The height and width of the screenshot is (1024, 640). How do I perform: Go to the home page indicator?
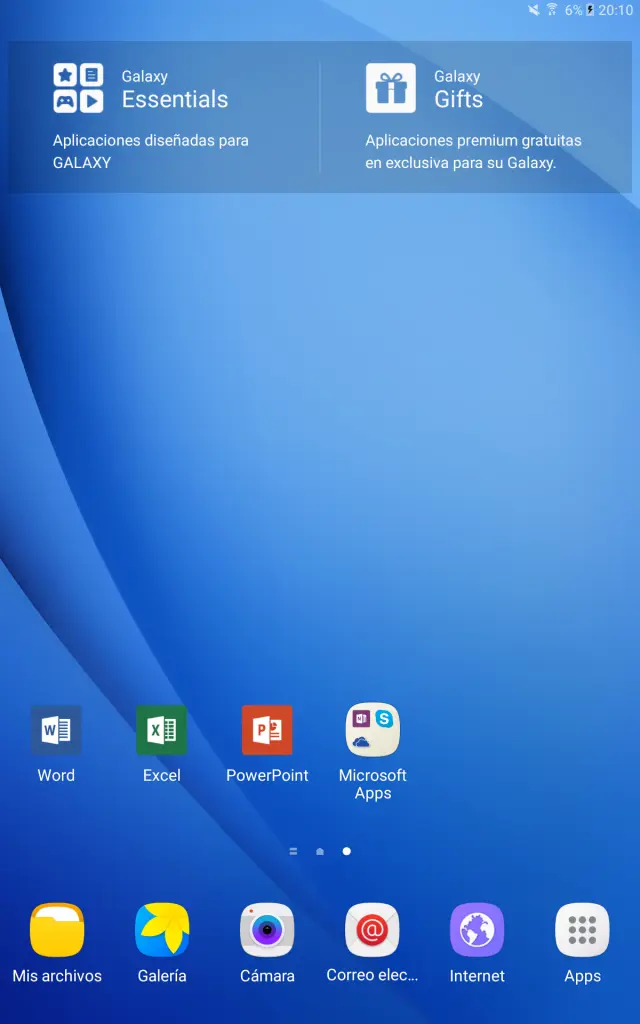pos(320,851)
